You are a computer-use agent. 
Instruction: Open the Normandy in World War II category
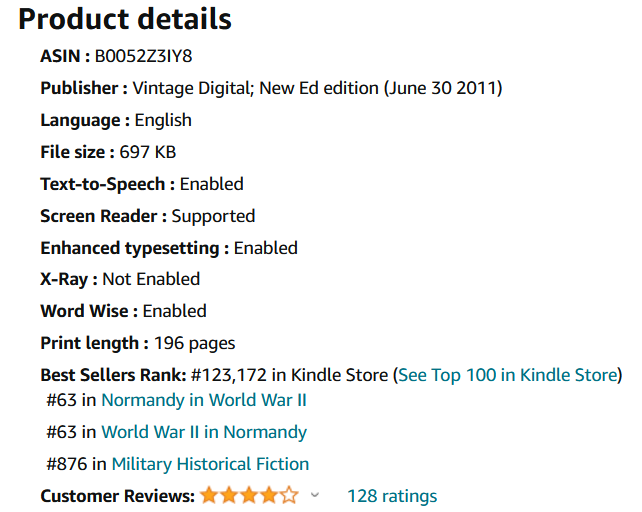coord(204,400)
